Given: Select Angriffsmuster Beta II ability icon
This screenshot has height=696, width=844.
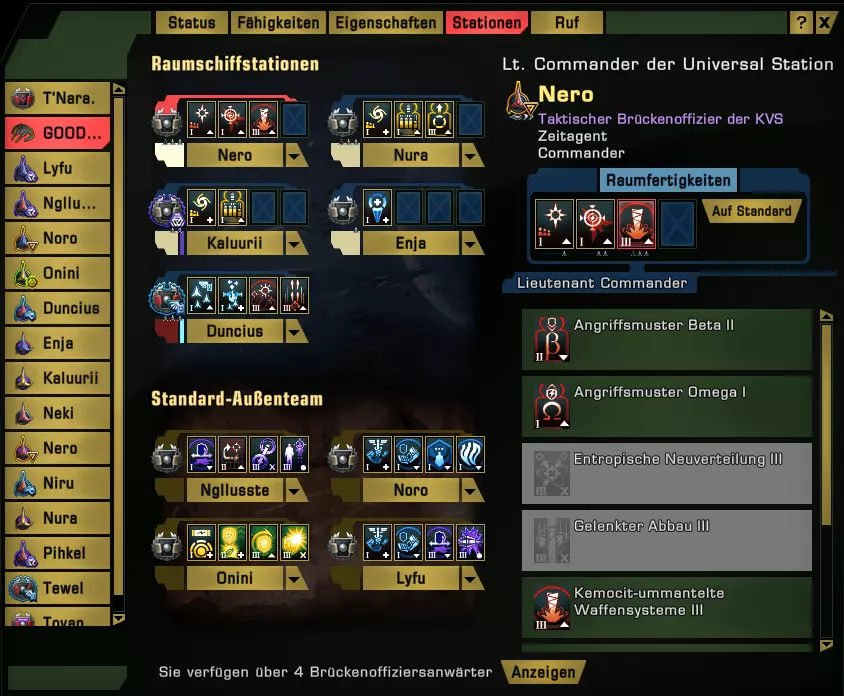Looking at the screenshot, I should 552,339.
